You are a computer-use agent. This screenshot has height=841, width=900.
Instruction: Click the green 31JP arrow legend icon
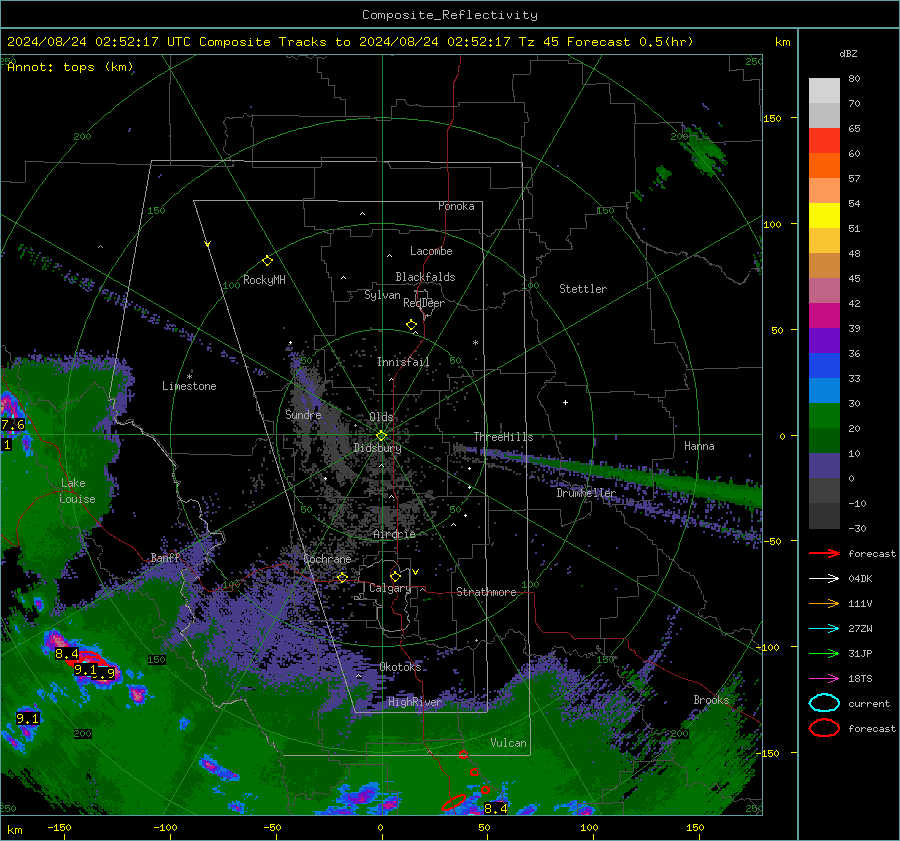[x=824, y=653]
